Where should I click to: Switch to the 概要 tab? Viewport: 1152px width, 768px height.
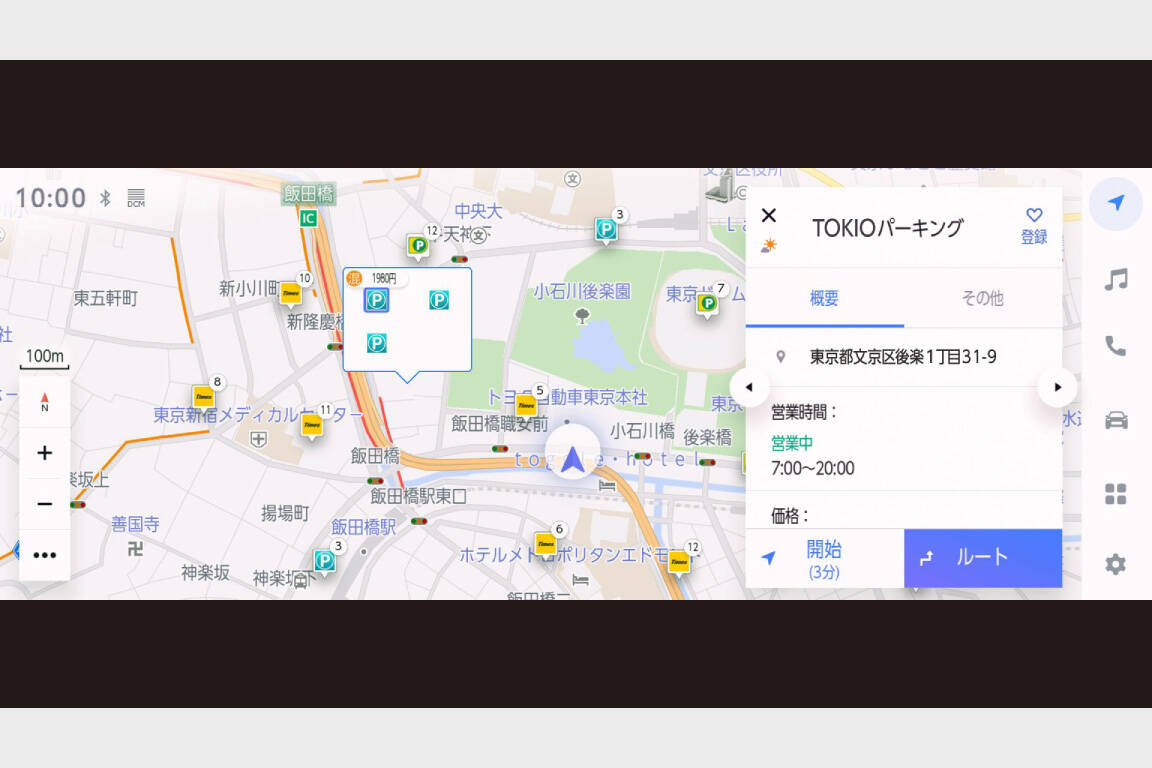click(x=824, y=298)
